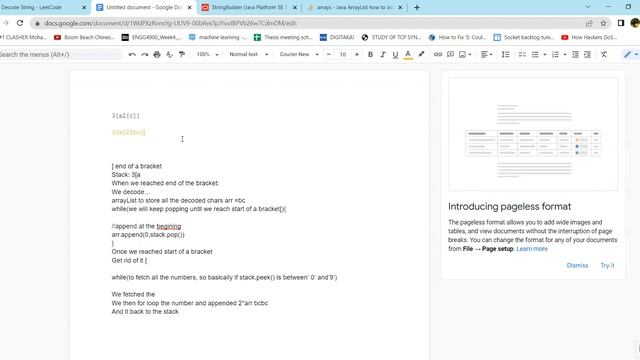Insert a numbered list

(x=556, y=54)
